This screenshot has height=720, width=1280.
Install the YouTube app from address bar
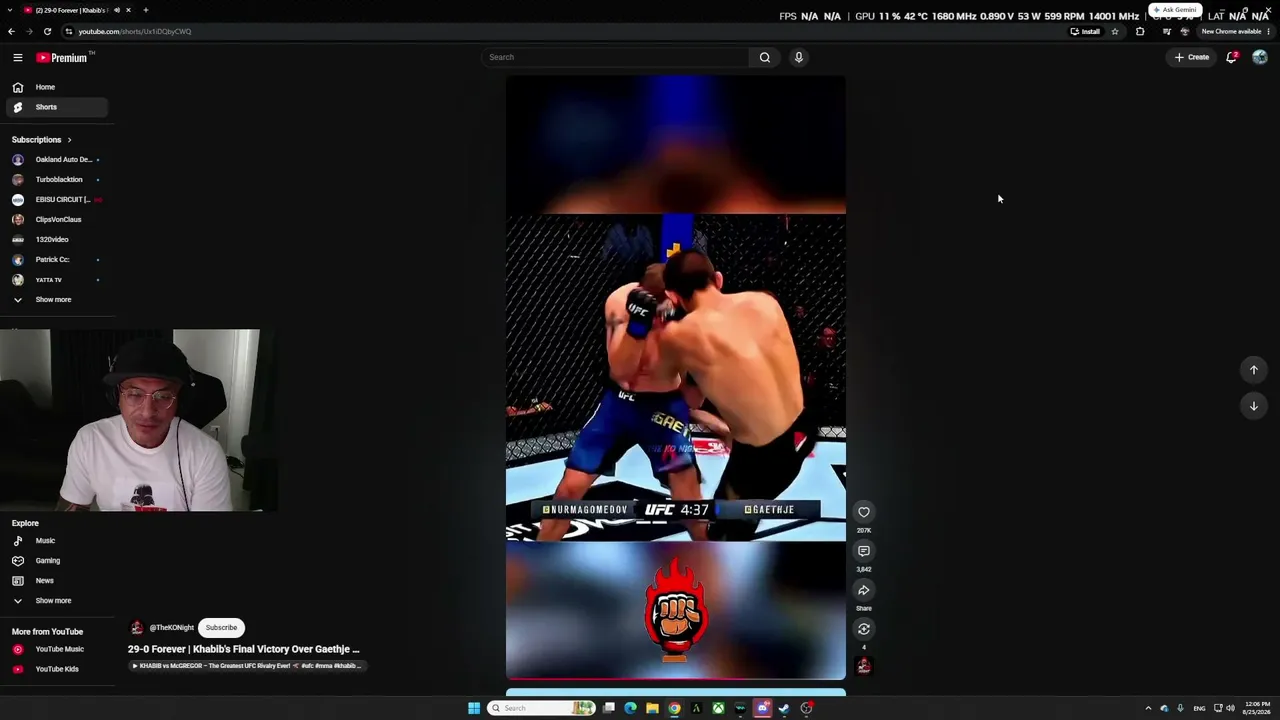(x=1085, y=31)
